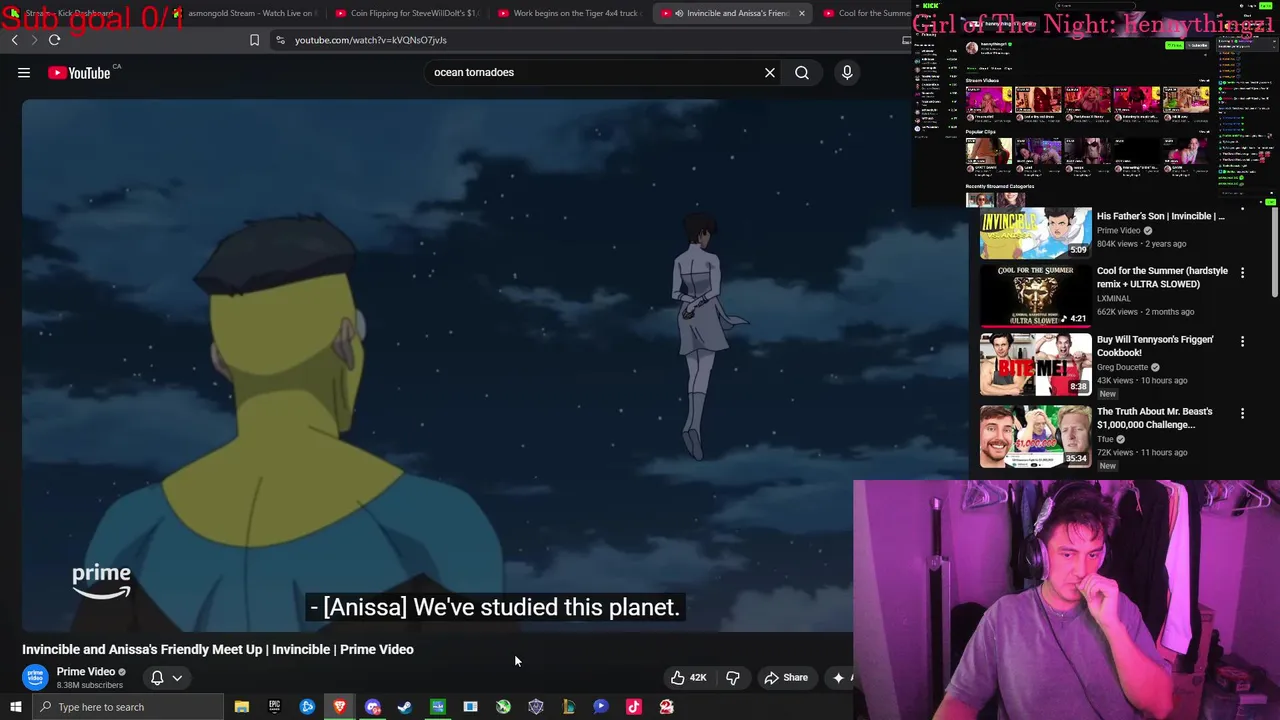Open the Windows Start menu
Viewport: 1280px width, 720px height.
pos(15,707)
